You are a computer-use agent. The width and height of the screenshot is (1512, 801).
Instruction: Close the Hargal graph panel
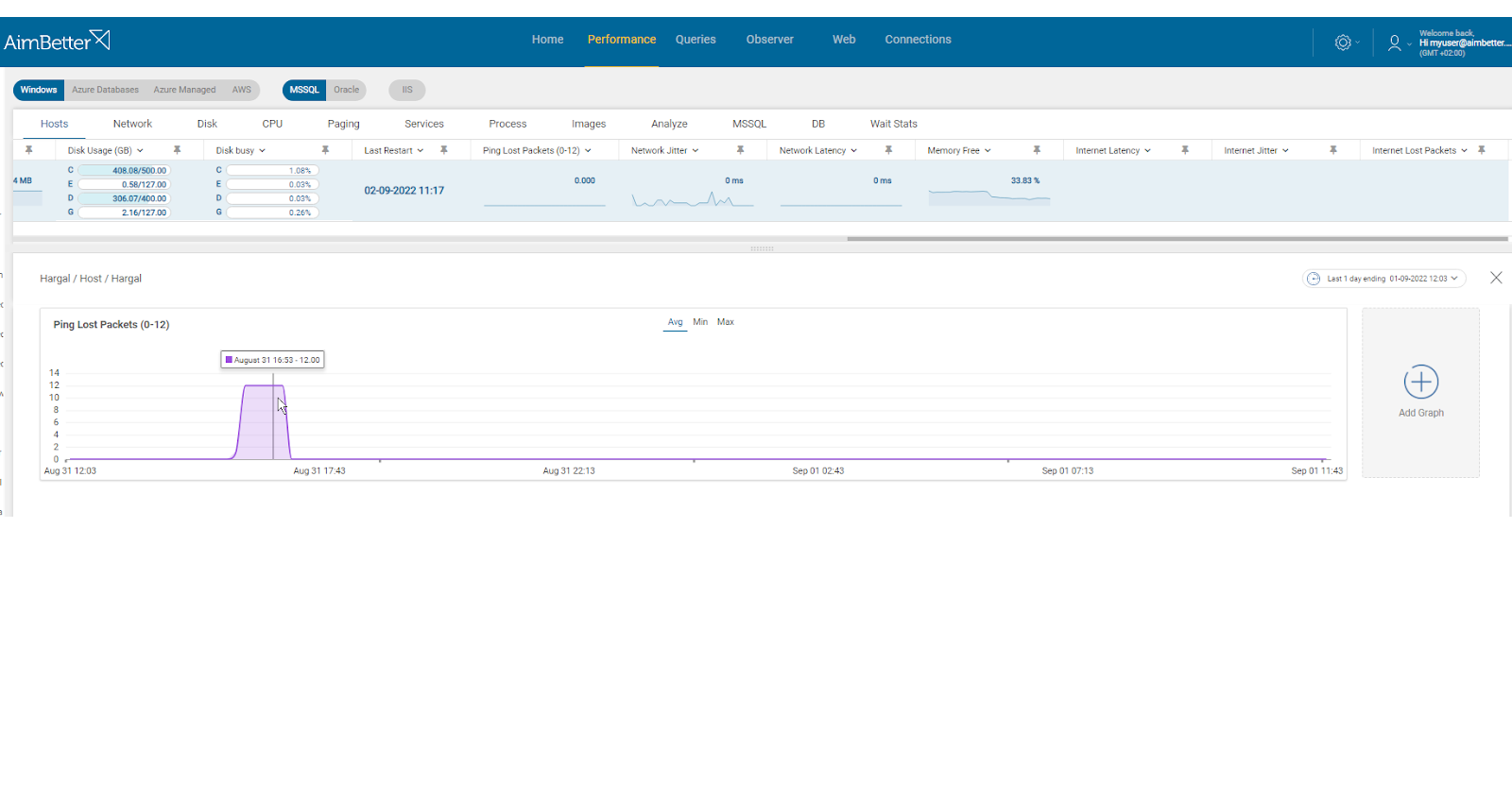coord(1496,278)
